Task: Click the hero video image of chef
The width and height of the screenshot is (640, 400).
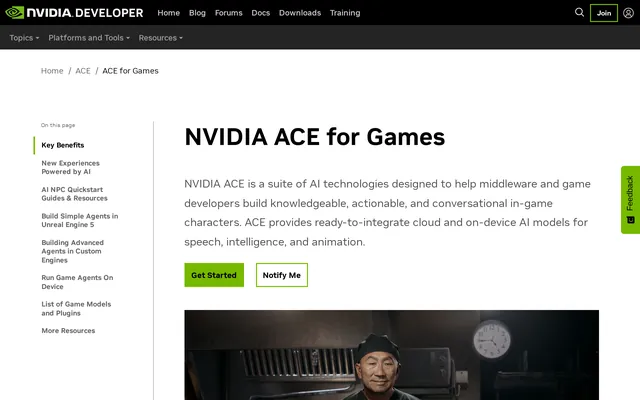Action: (391, 355)
